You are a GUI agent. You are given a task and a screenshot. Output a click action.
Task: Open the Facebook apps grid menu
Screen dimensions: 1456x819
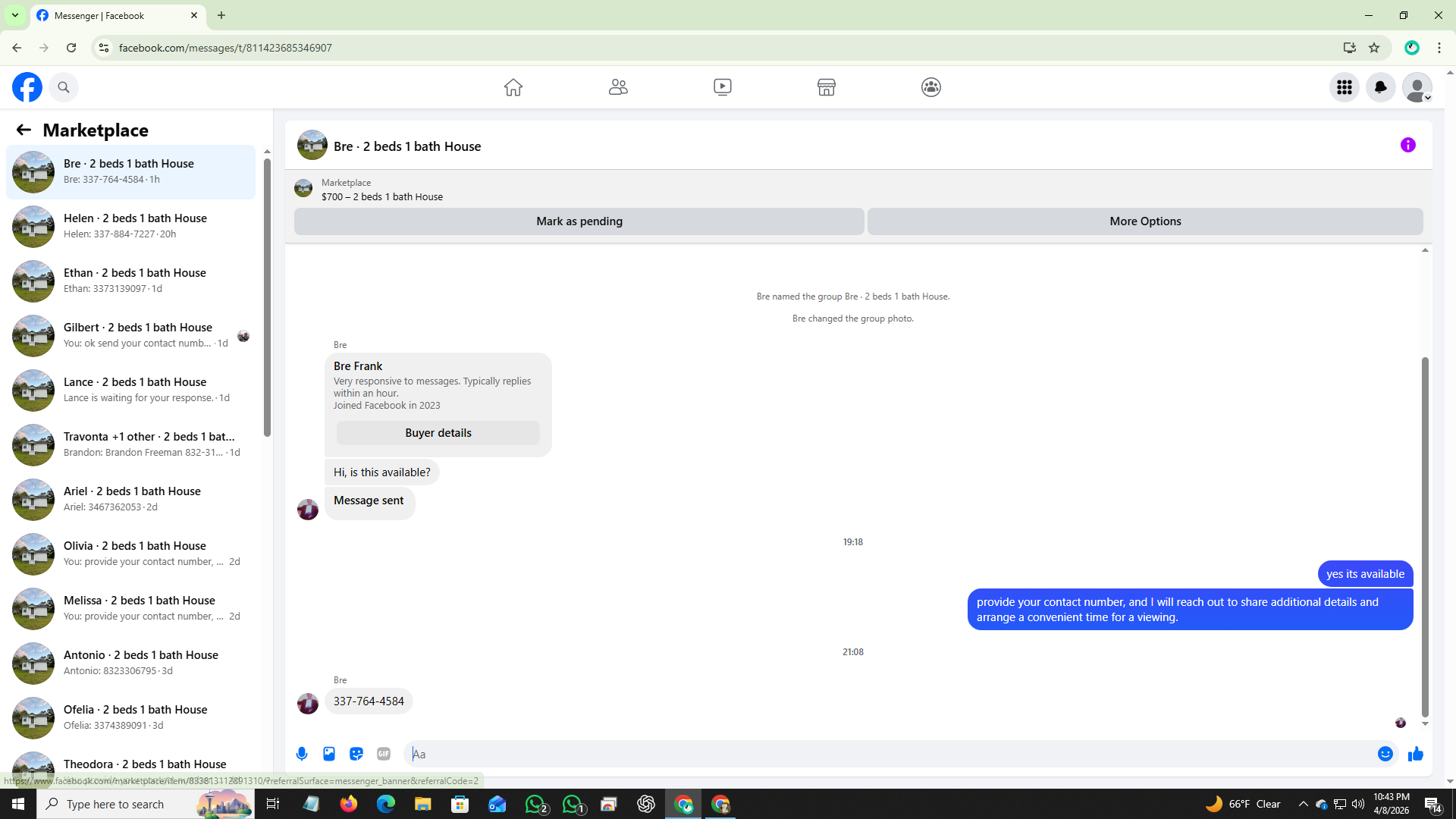pos(1345,87)
